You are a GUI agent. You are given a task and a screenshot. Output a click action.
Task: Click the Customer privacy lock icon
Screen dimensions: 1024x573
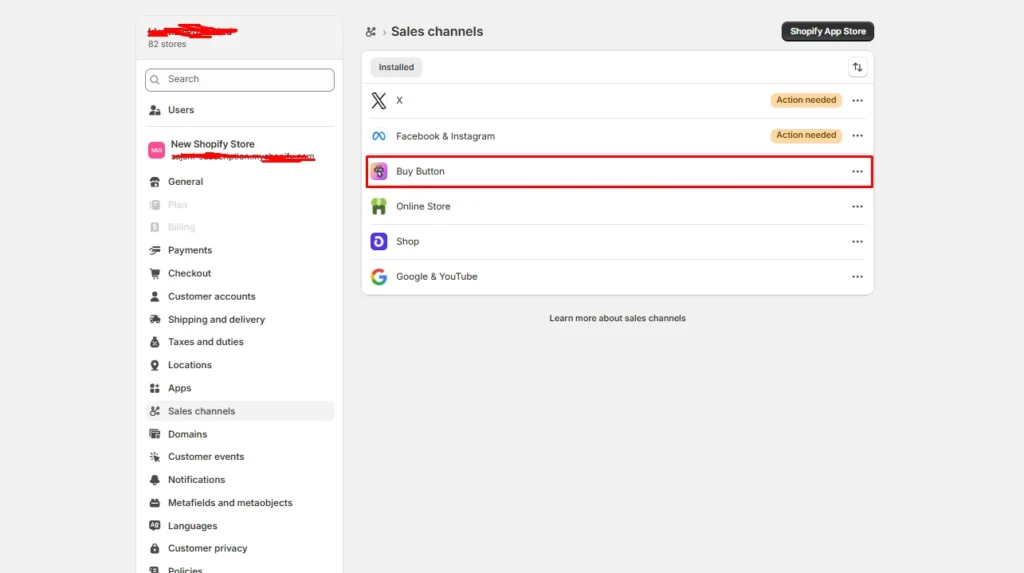coord(155,549)
